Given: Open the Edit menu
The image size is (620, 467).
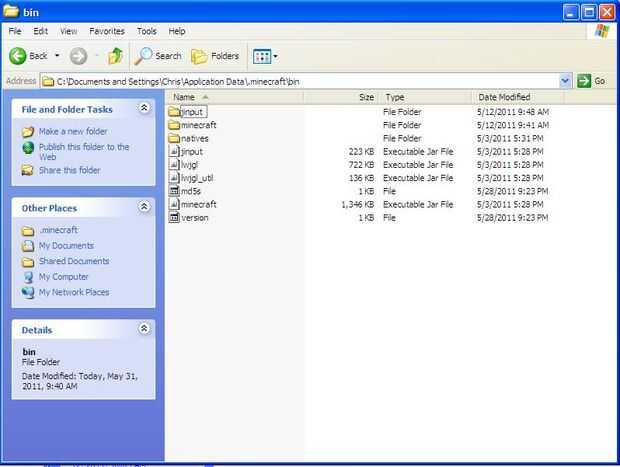Looking at the screenshot, I should click(40, 31).
